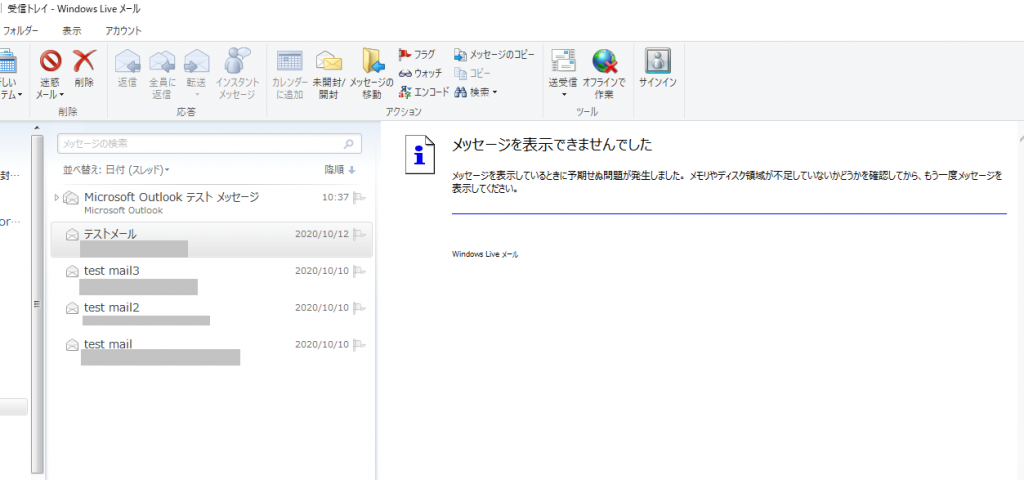Click the Instant Message (インスタントメッセージ) icon
The image size is (1024, 480).
coord(236,61)
